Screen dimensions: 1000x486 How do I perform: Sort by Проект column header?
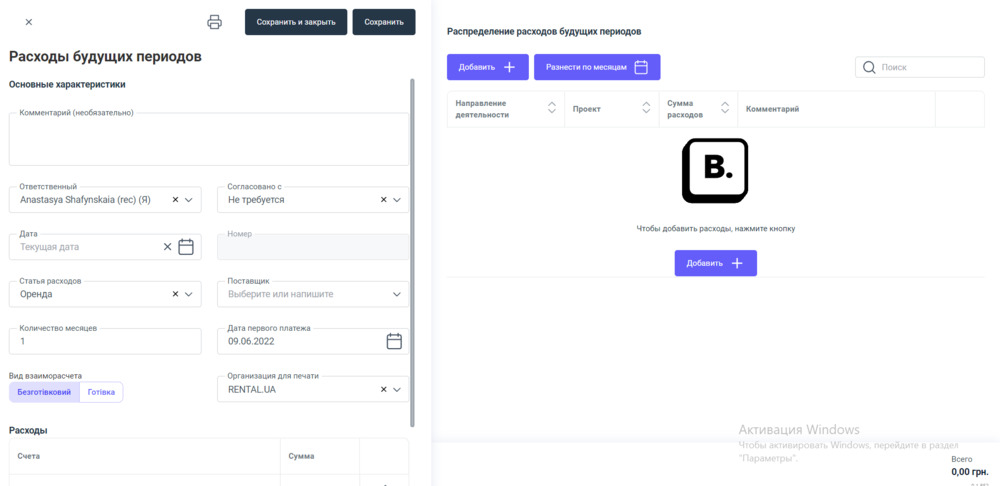coord(645,108)
